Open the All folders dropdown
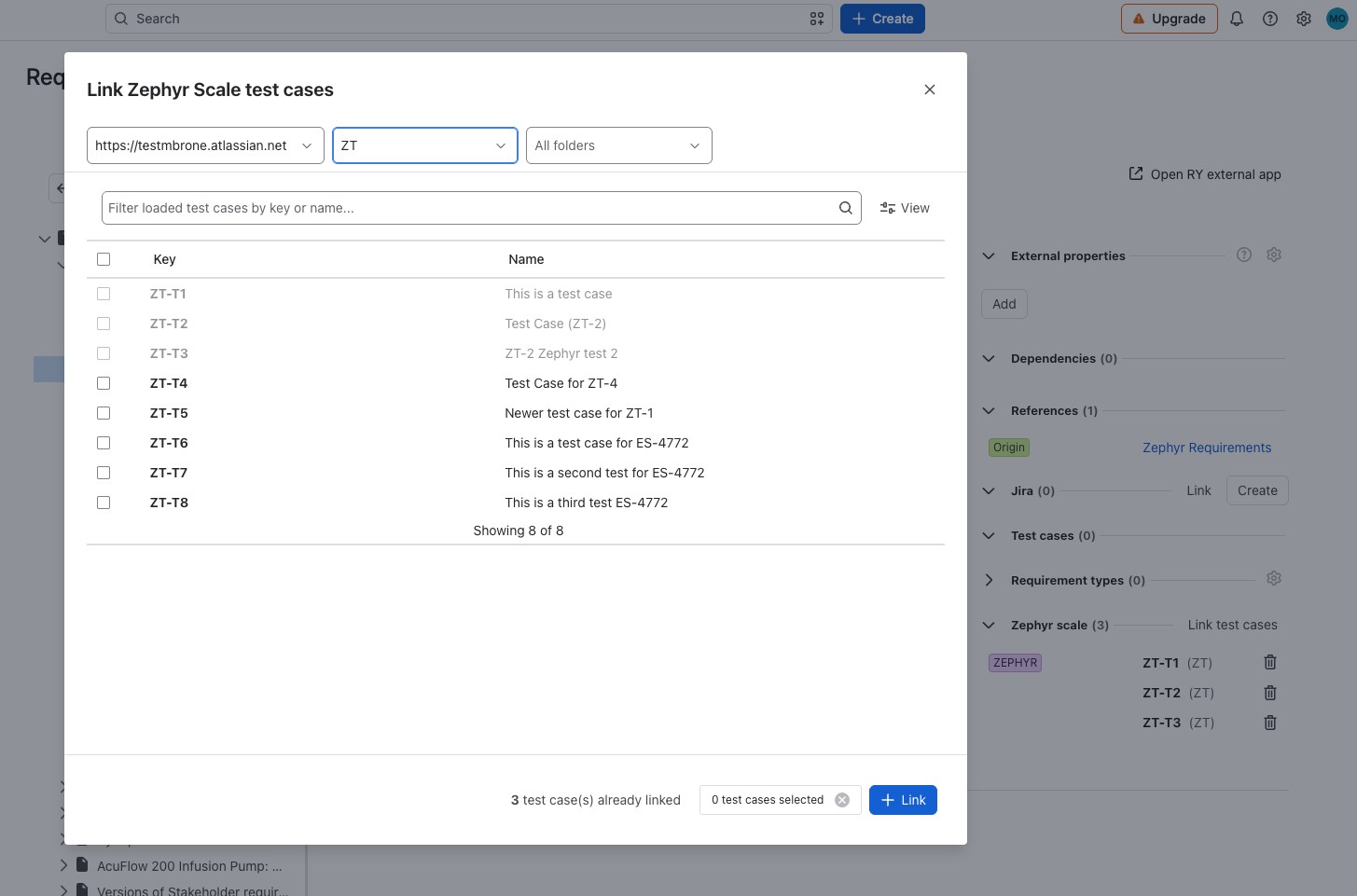 coord(619,145)
